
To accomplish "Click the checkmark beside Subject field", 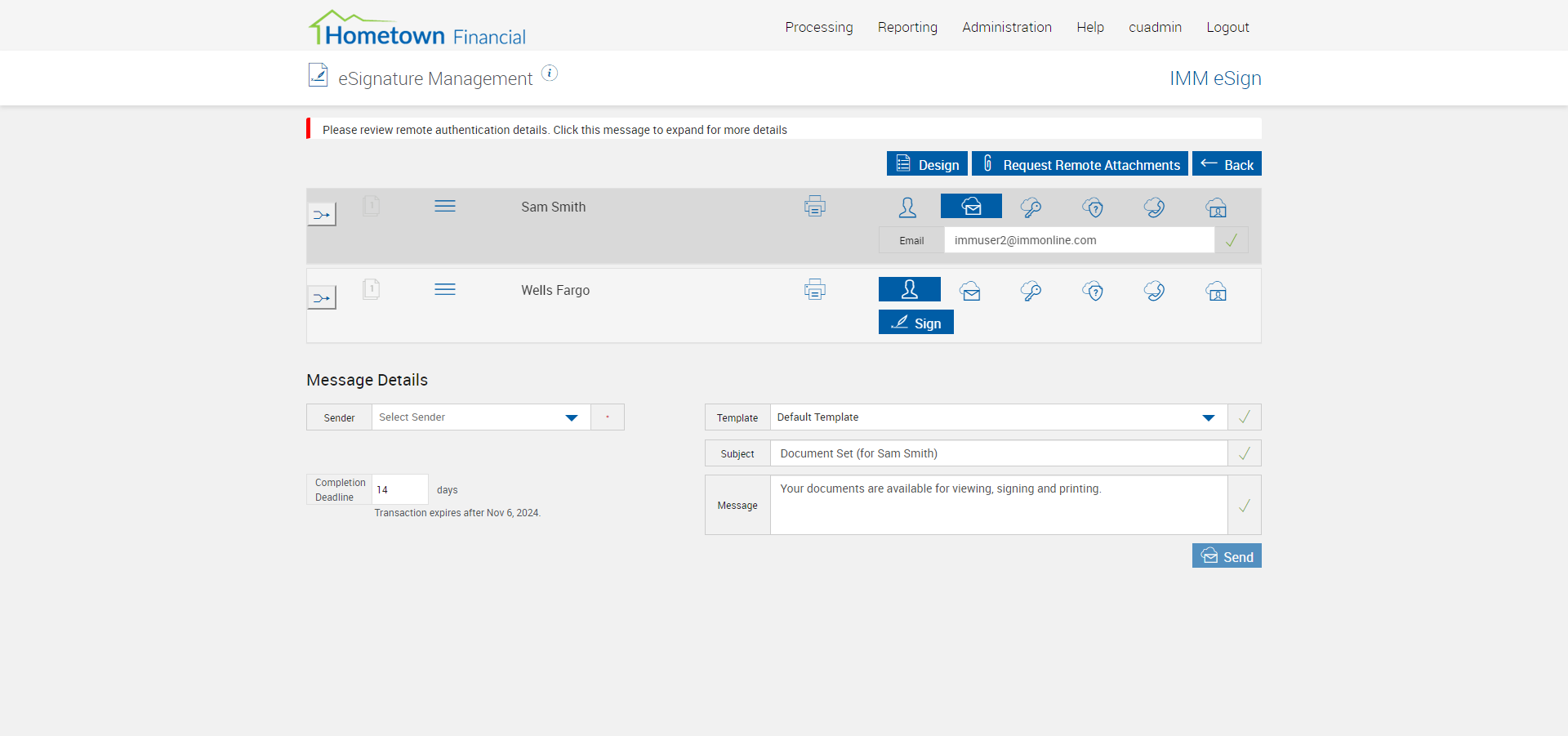I will tap(1245, 453).
